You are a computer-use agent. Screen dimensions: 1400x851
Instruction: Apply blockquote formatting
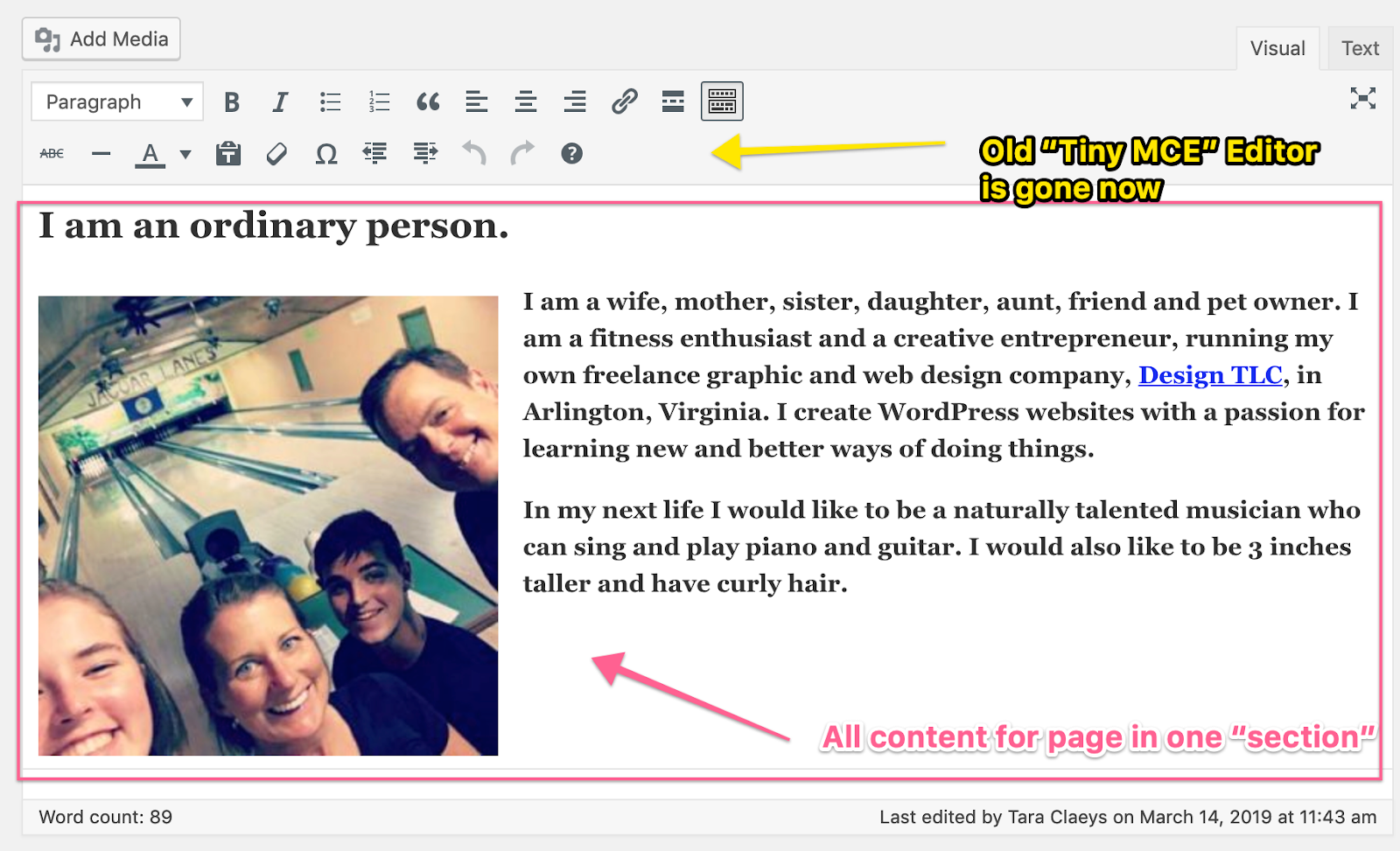(428, 102)
